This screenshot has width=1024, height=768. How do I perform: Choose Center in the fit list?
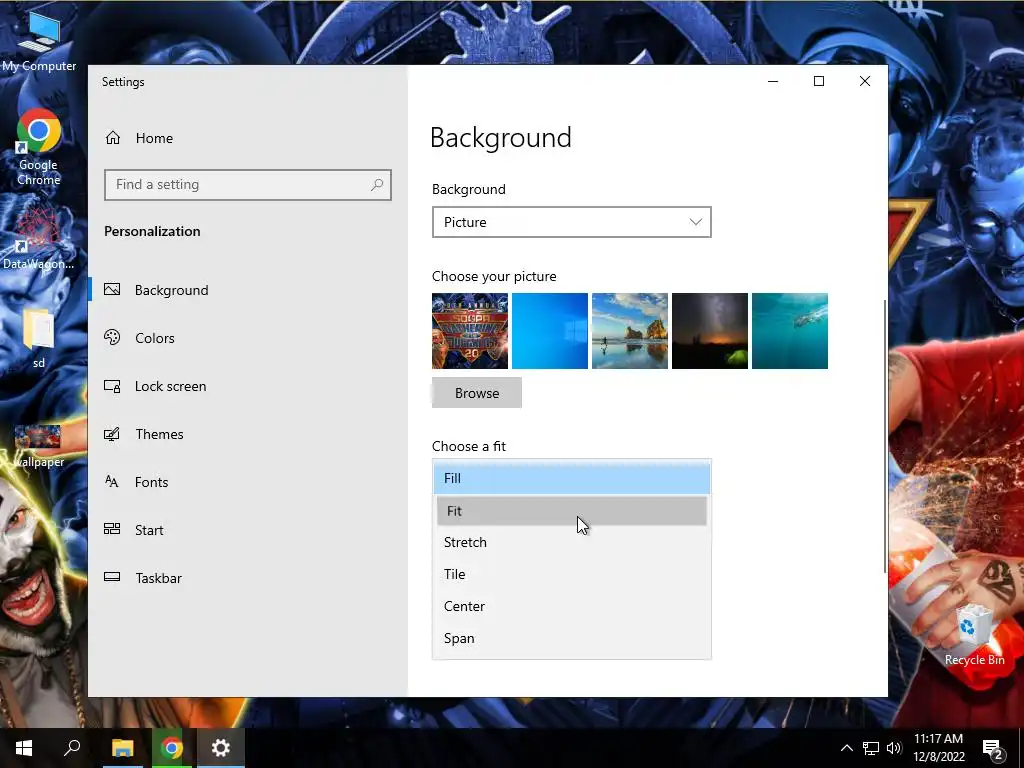coord(571,606)
